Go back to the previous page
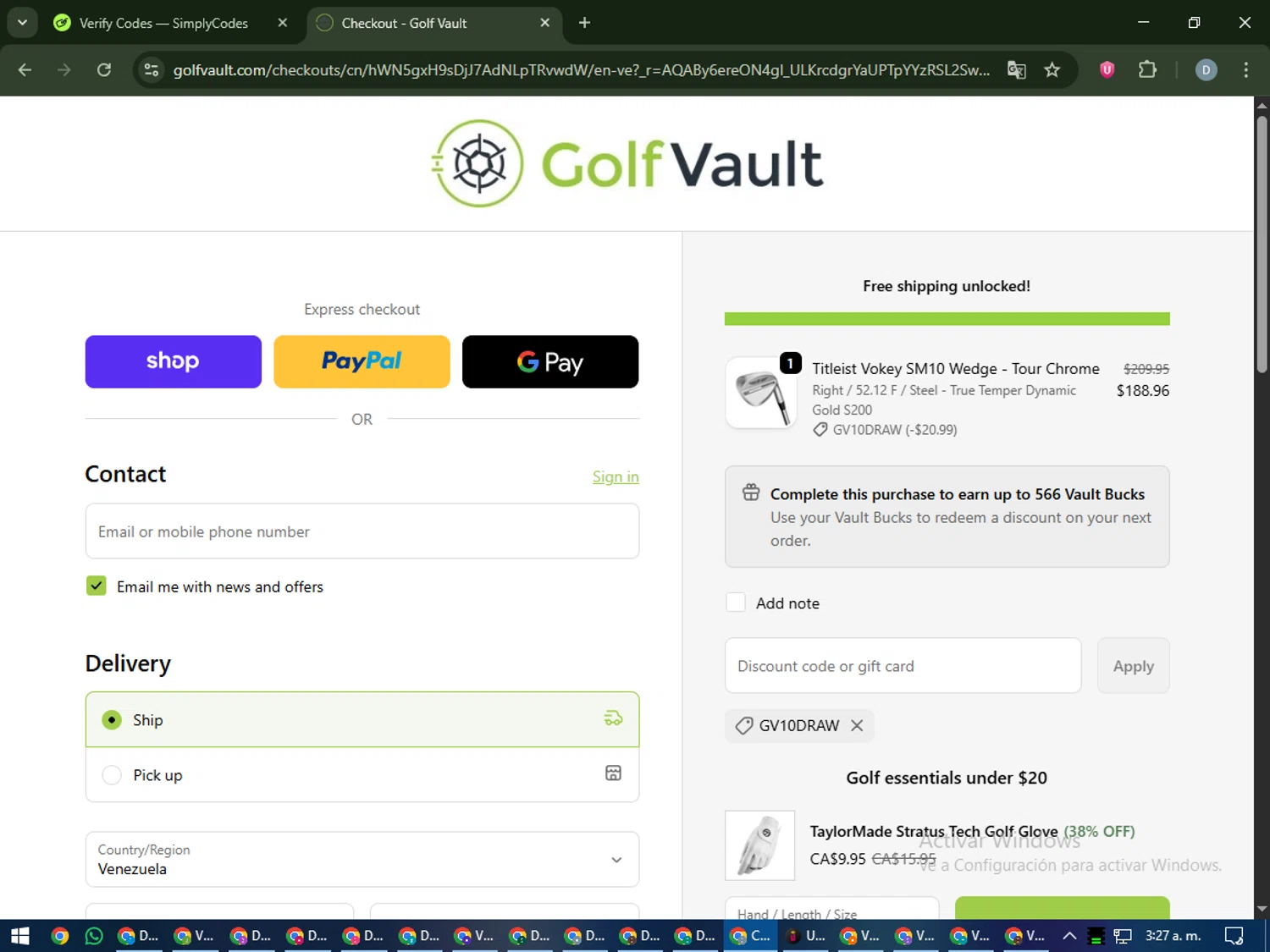The height and width of the screenshot is (952, 1270). point(25,70)
